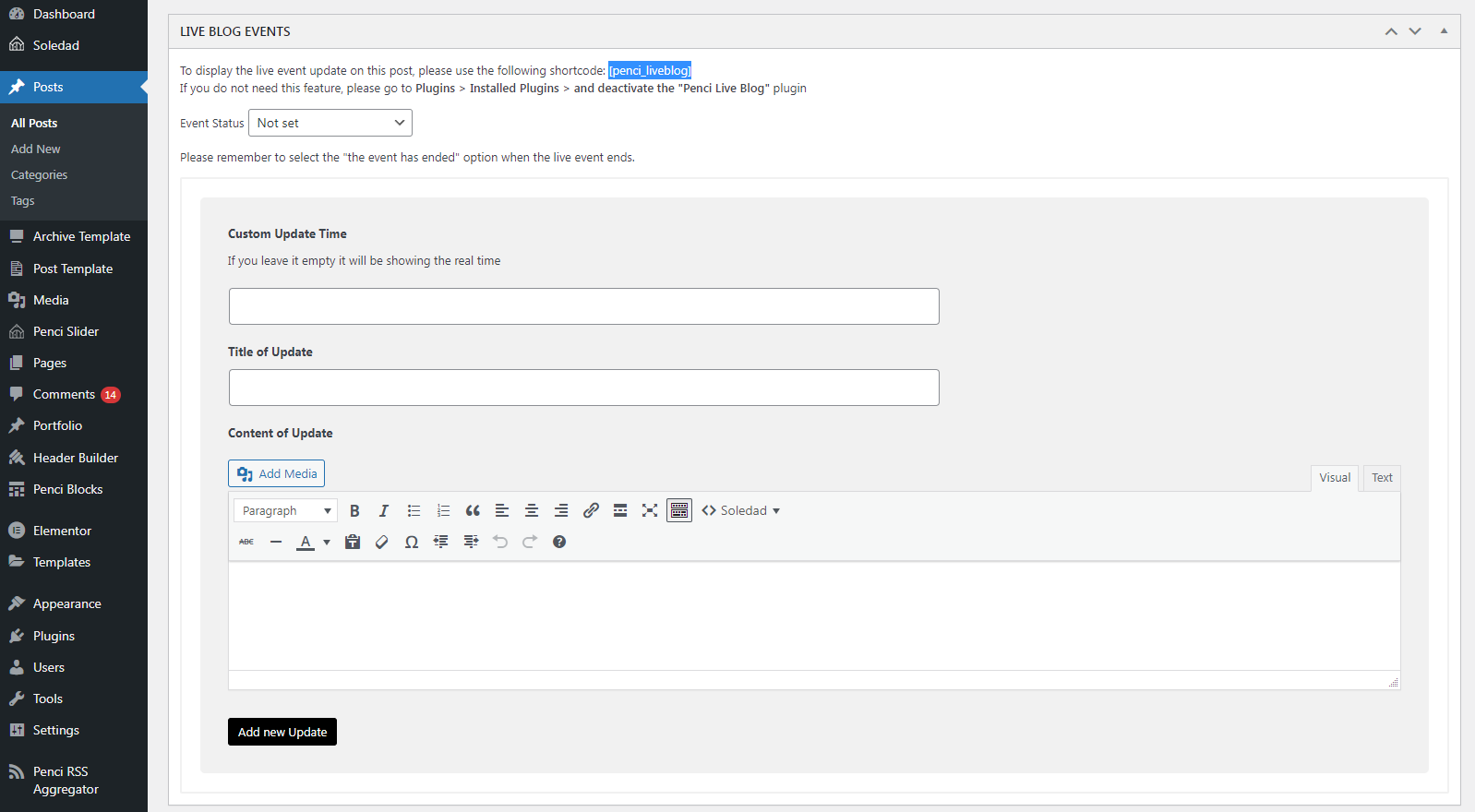Apply strikethrough formatting

pyautogui.click(x=246, y=542)
